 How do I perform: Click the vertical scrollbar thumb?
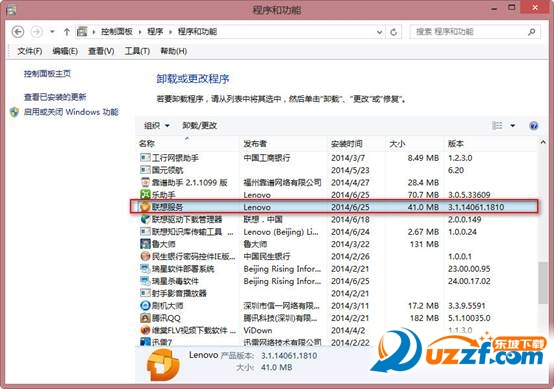(543, 283)
